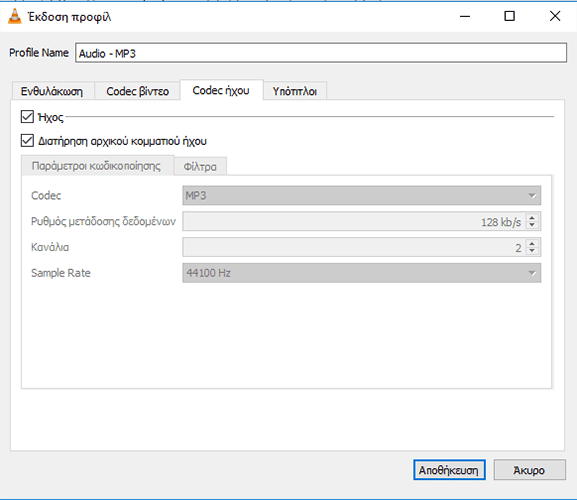Switch to the Φίλτρα sub-tab

[x=200, y=167]
